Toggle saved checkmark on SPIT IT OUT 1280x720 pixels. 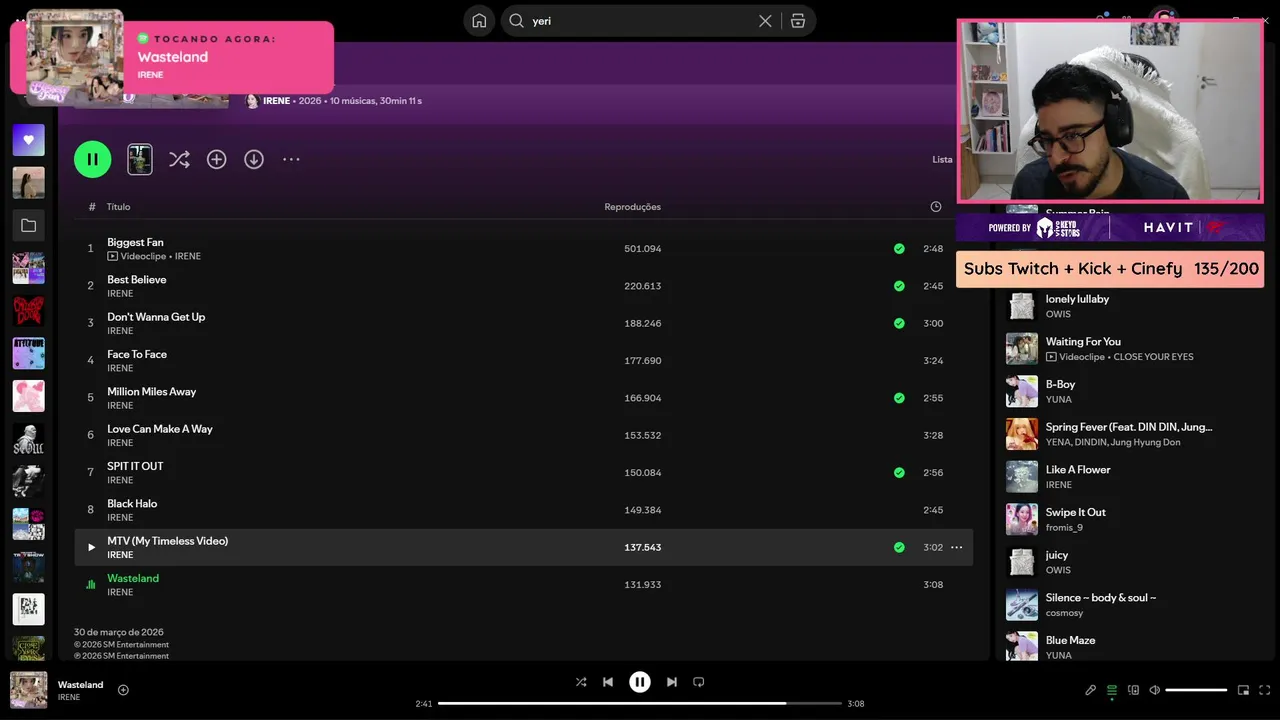coord(899,472)
